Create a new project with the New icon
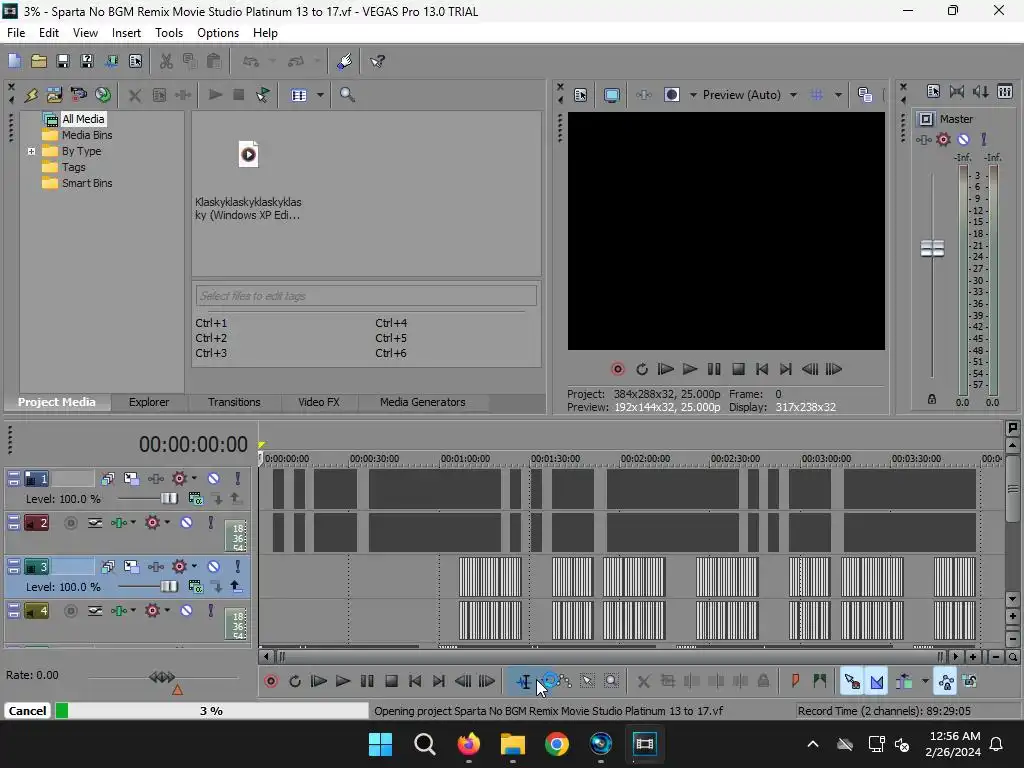This screenshot has height=768, width=1024. [14, 61]
